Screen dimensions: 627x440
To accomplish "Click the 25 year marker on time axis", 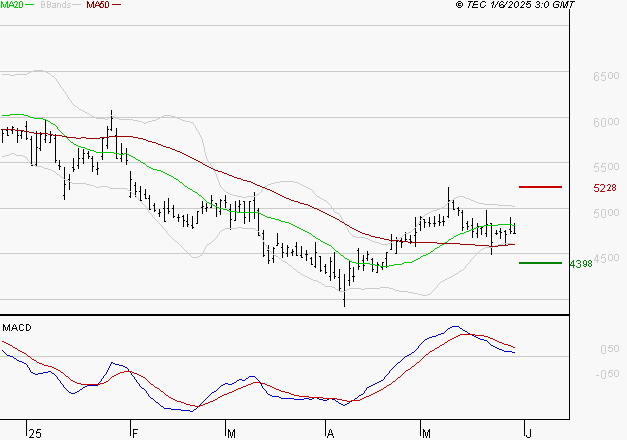I will [x=35, y=433].
